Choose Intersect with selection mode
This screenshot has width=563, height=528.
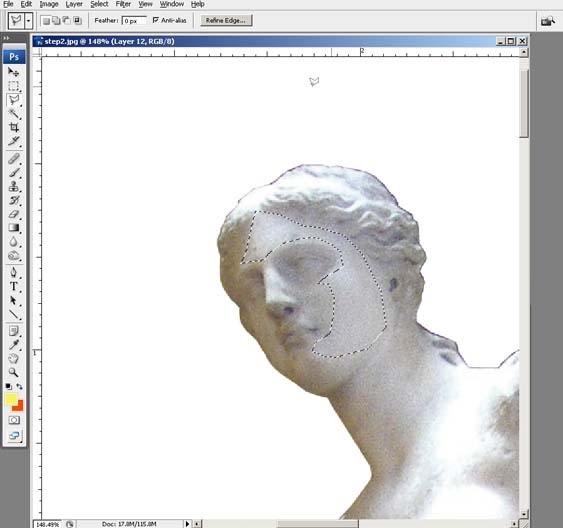coord(77,20)
